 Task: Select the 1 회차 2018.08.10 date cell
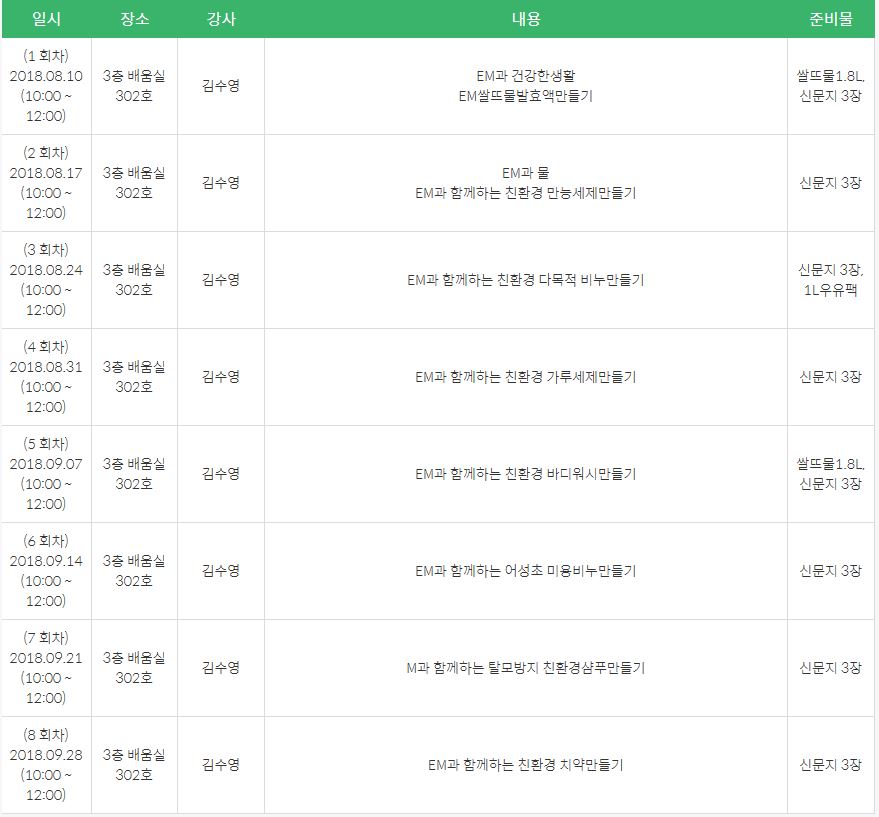(45, 85)
